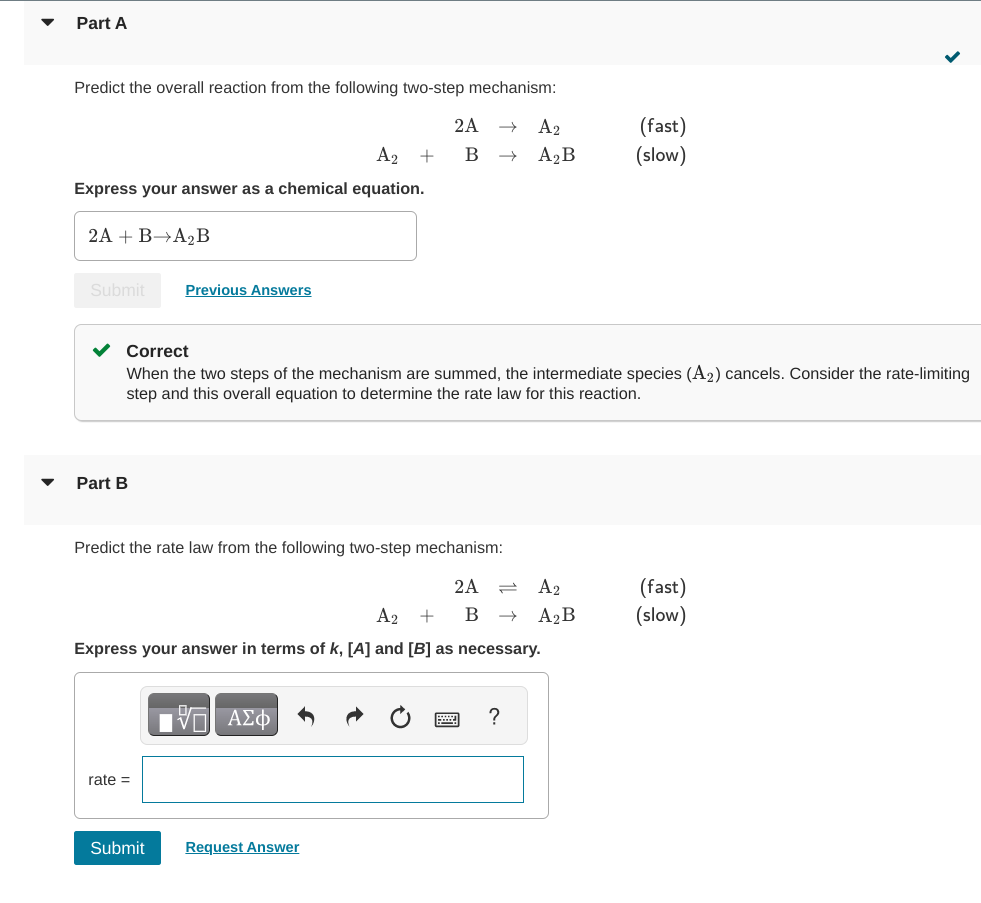Open the on-screen keyboard icon
981x903 pixels.
click(x=447, y=719)
